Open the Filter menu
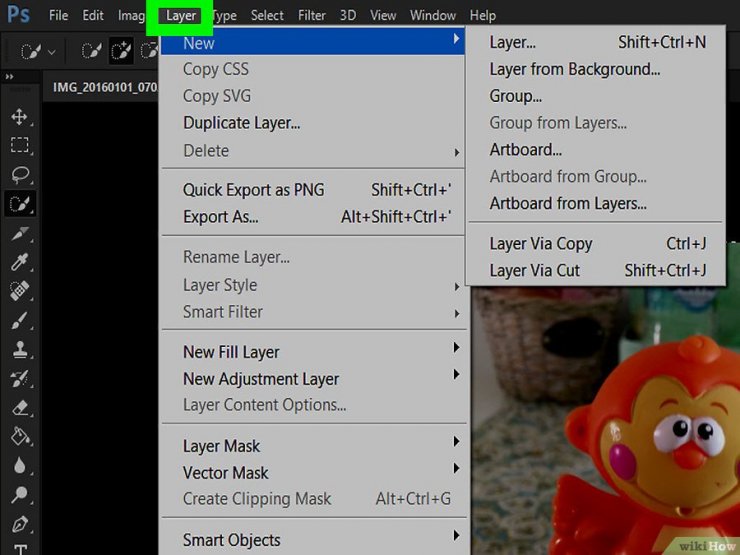 pyautogui.click(x=312, y=16)
